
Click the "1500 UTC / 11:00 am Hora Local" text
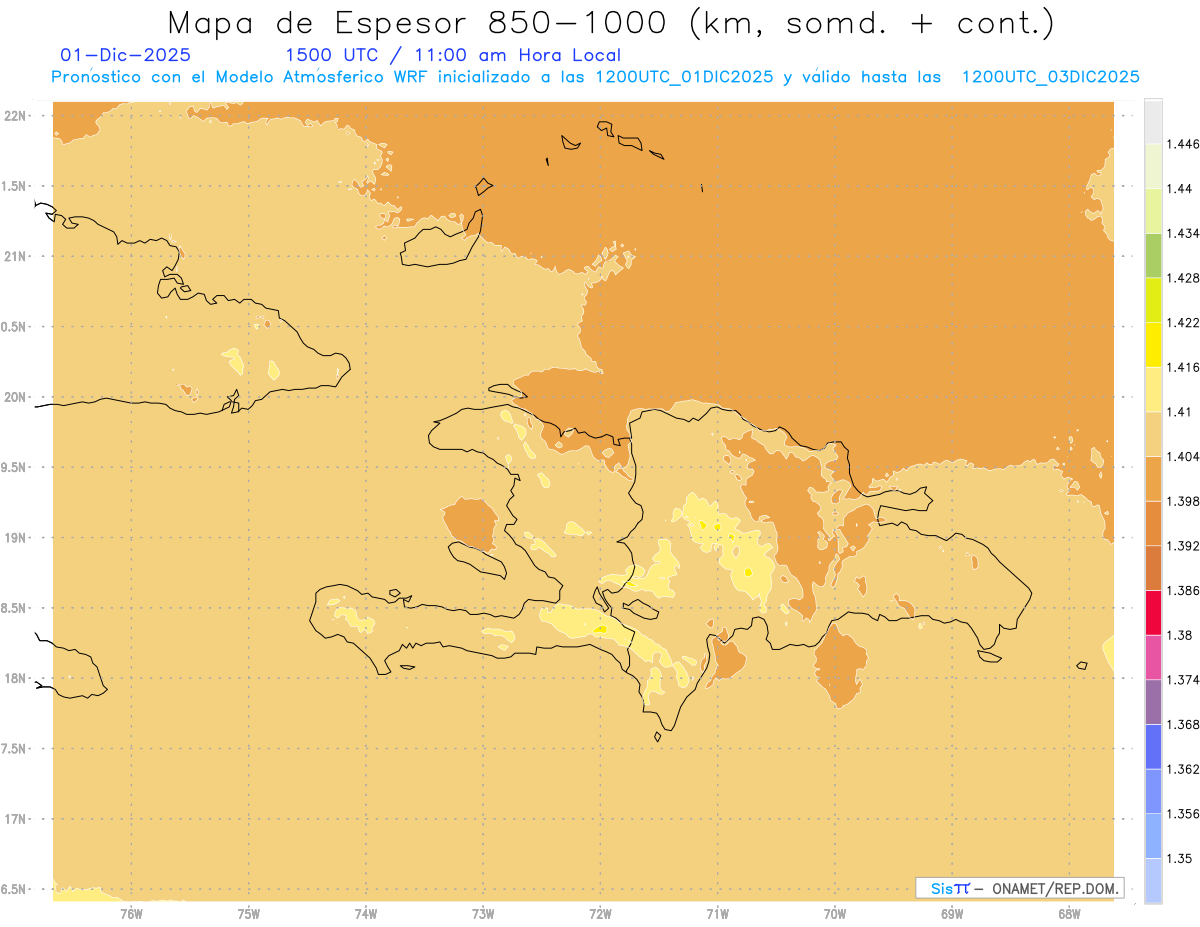click(x=453, y=55)
